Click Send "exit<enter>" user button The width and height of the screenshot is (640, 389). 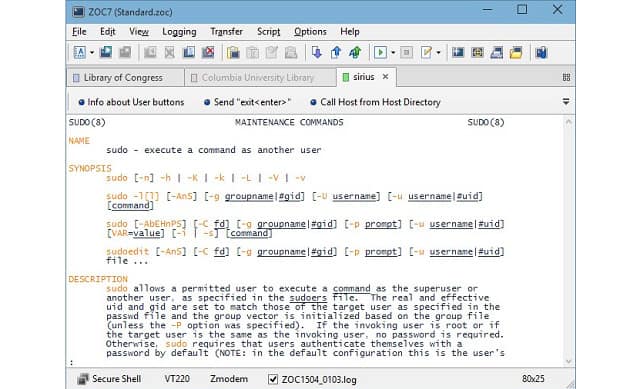[x=247, y=102]
